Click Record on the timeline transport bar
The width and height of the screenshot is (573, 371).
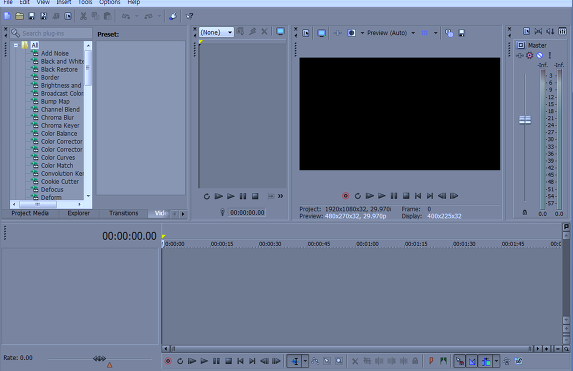coord(168,361)
